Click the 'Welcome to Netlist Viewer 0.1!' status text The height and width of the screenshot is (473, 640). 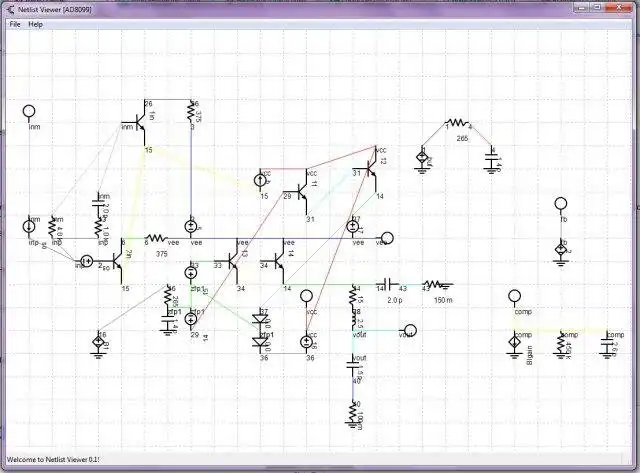click(53, 460)
